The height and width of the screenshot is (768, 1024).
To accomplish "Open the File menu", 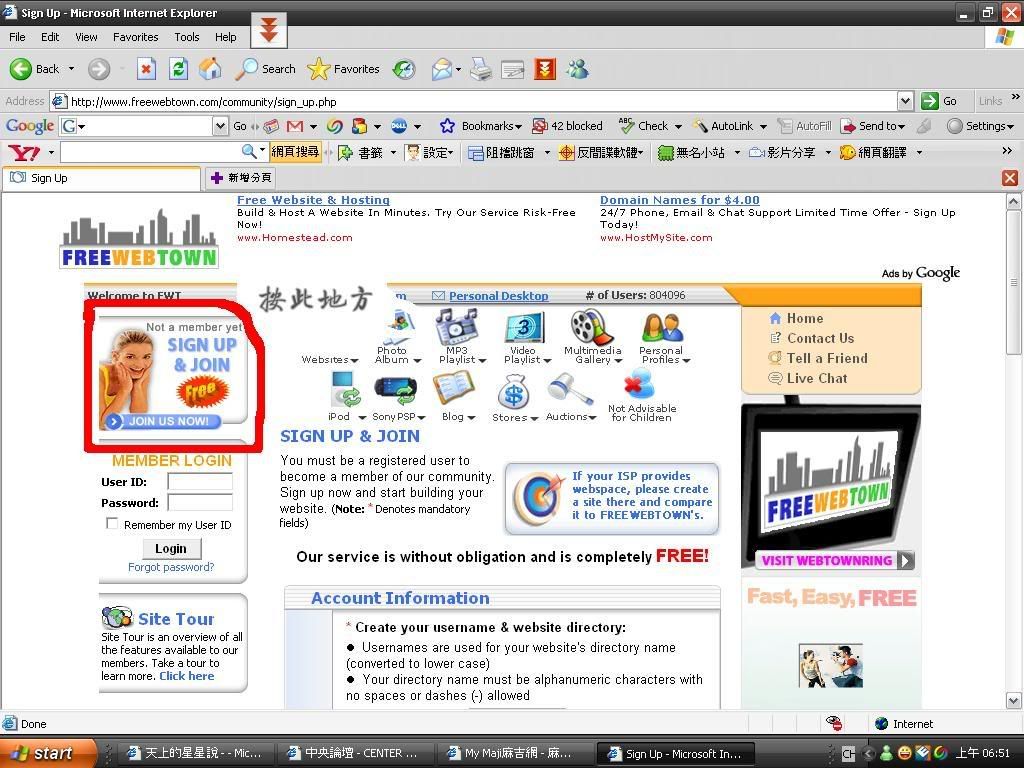I will point(17,37).
